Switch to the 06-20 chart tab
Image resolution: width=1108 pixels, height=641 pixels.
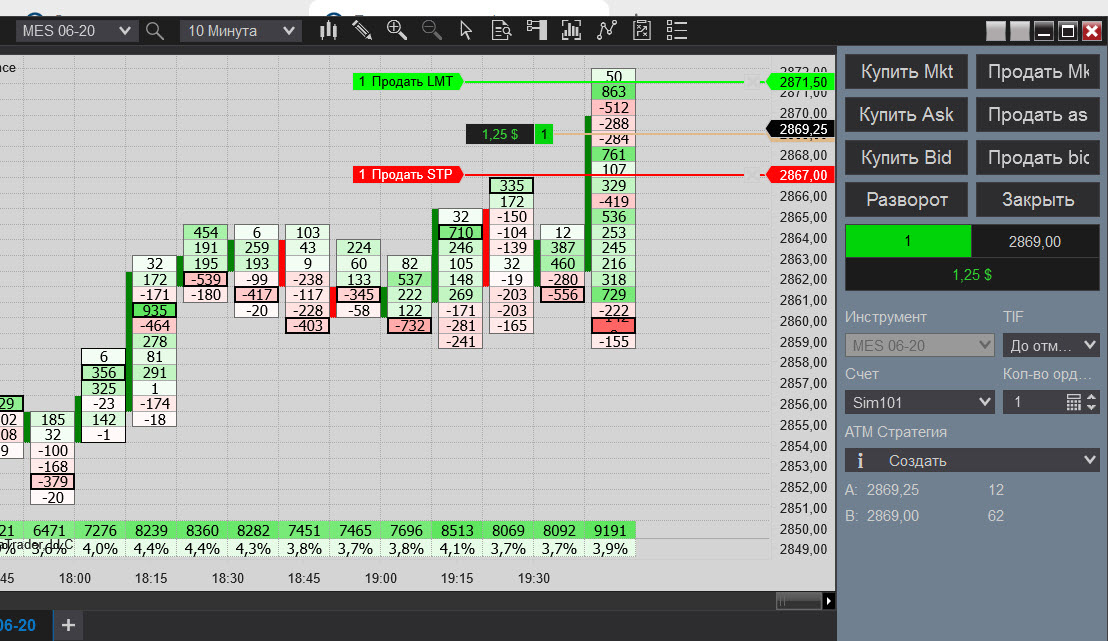tap(16, 625)
